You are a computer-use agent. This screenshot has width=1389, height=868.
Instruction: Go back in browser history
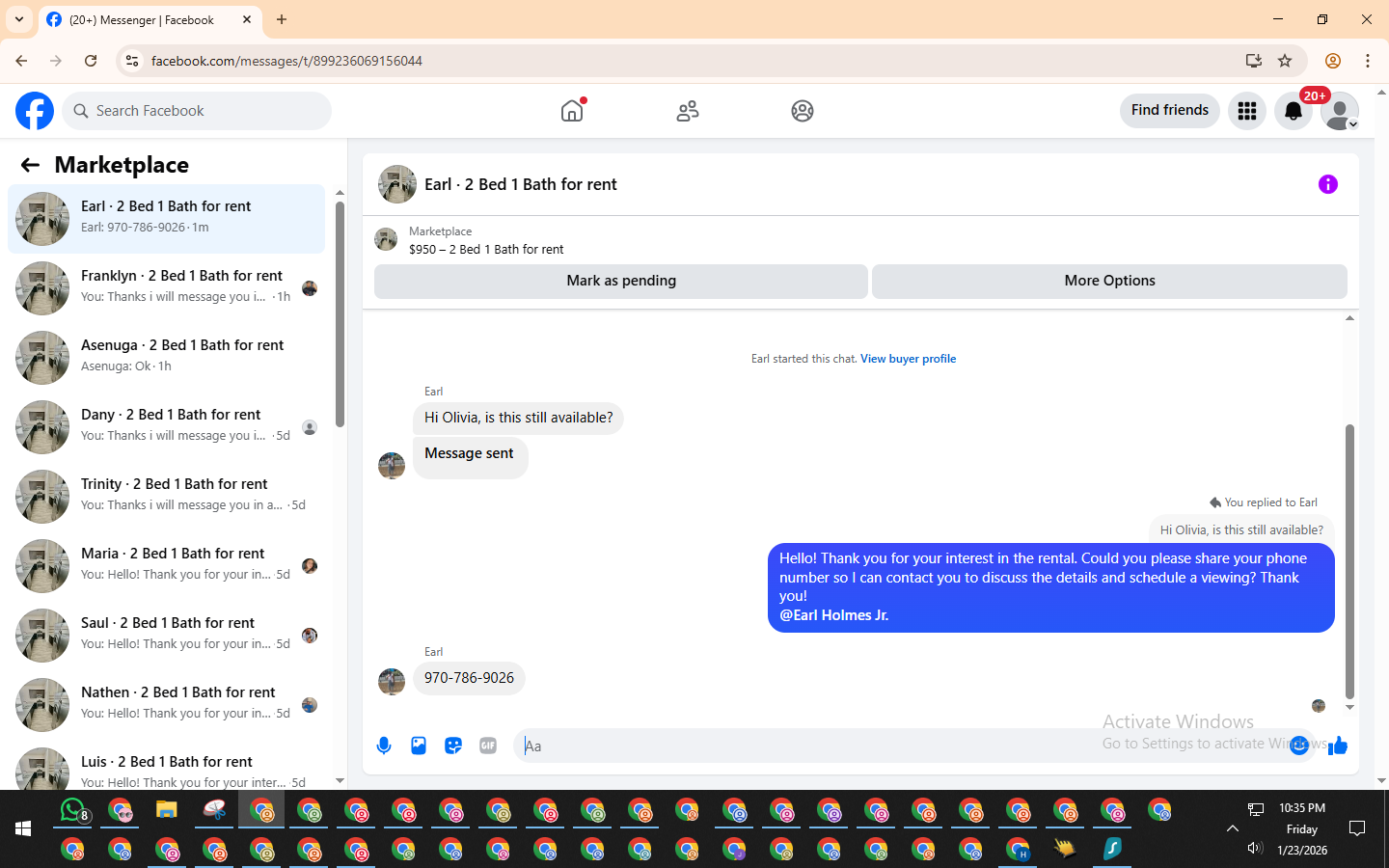(x=21, y=61)
